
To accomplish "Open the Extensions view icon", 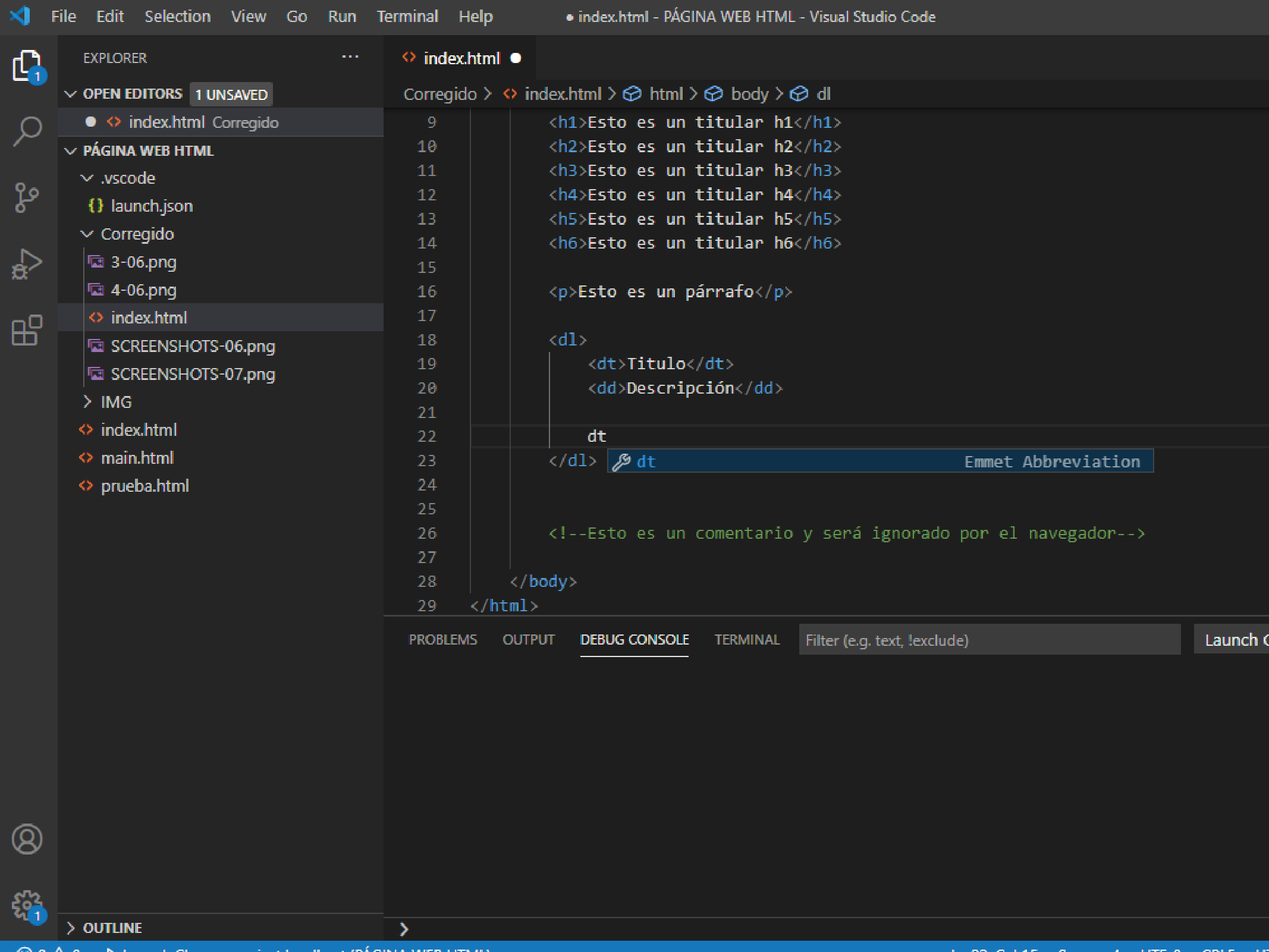I will [27, 331].
